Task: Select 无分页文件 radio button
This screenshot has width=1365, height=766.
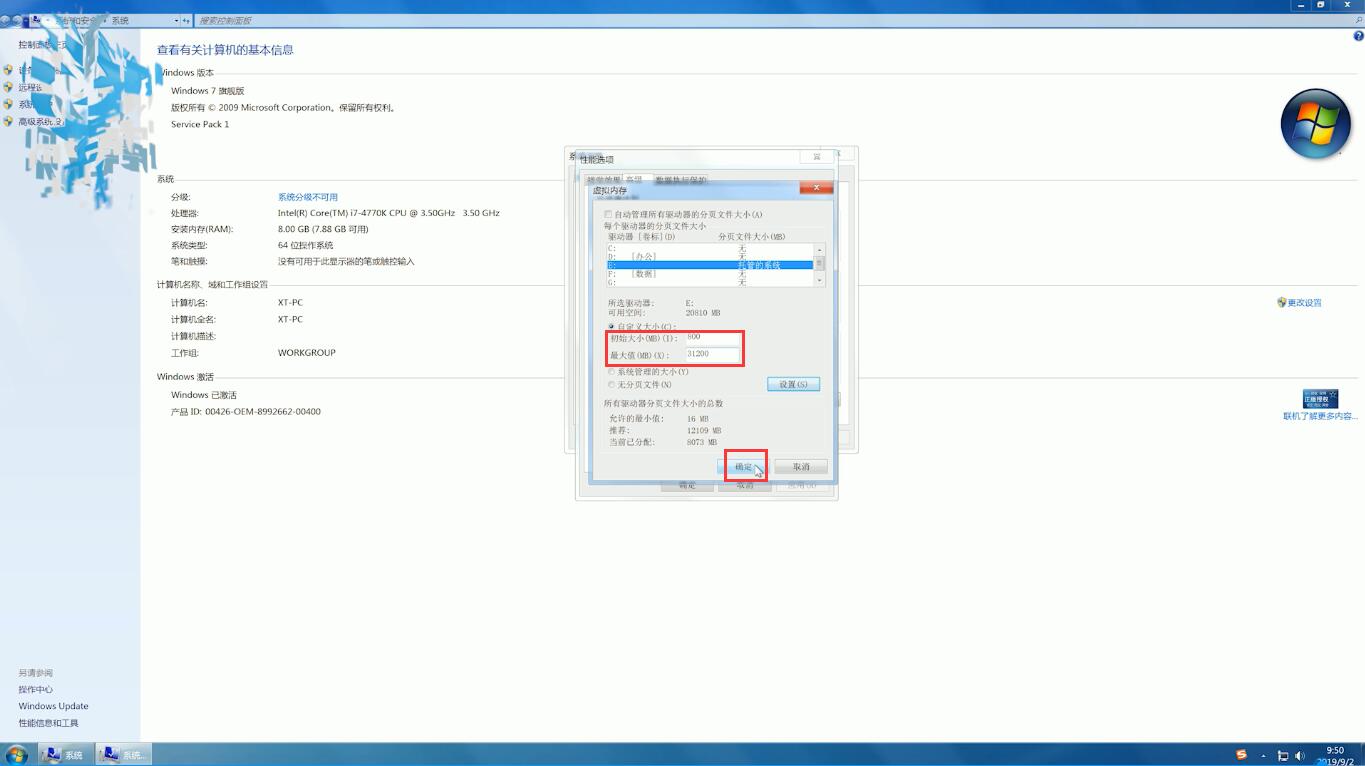Action: coord(611,385)
